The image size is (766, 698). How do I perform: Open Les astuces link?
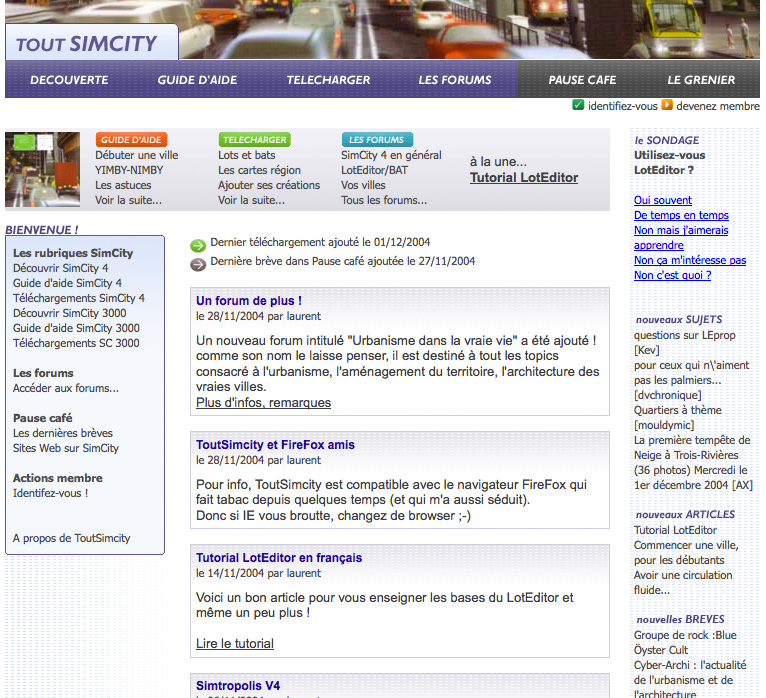tap(123, 185)
